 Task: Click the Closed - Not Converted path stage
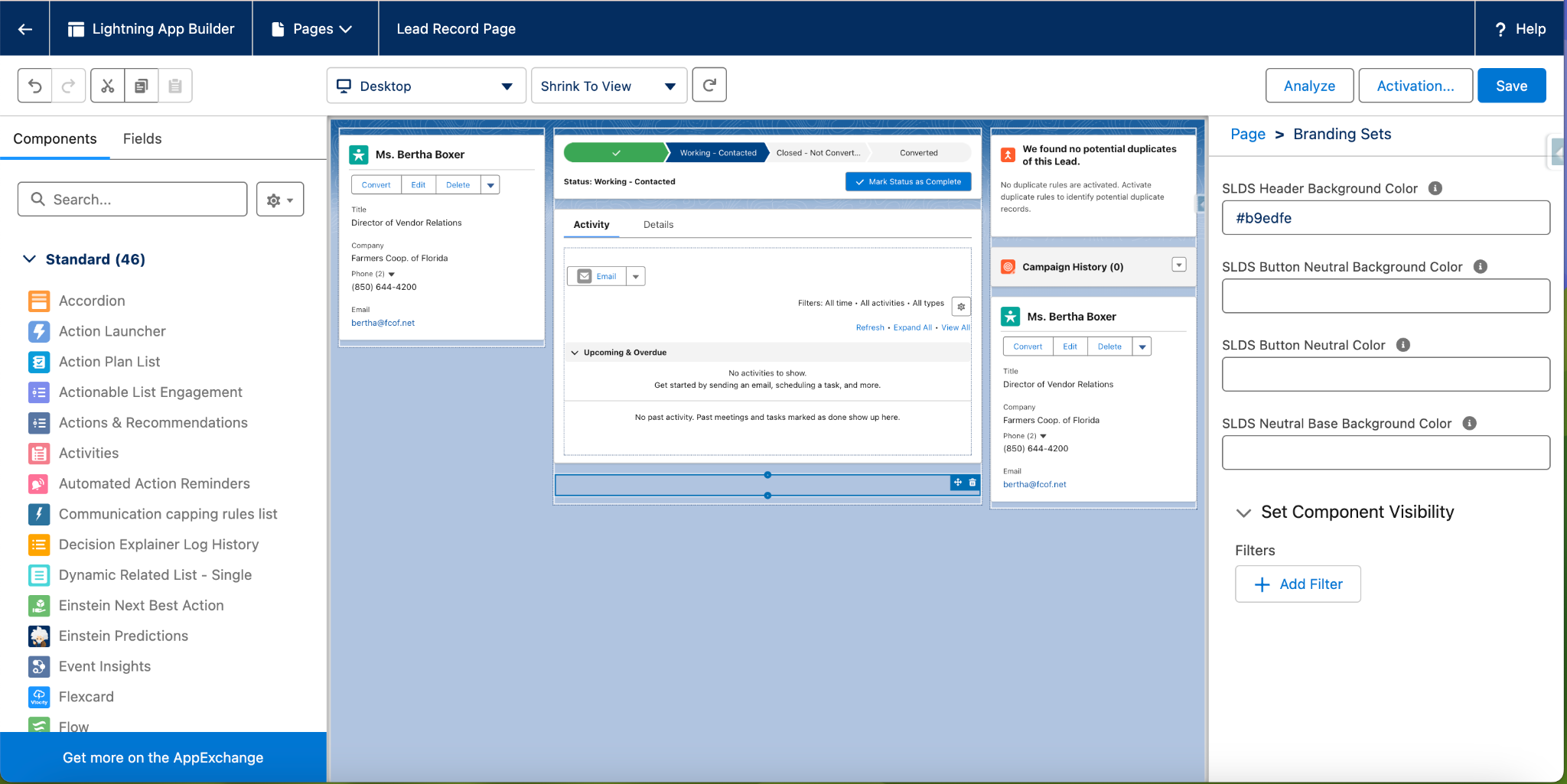click(818, 153)
